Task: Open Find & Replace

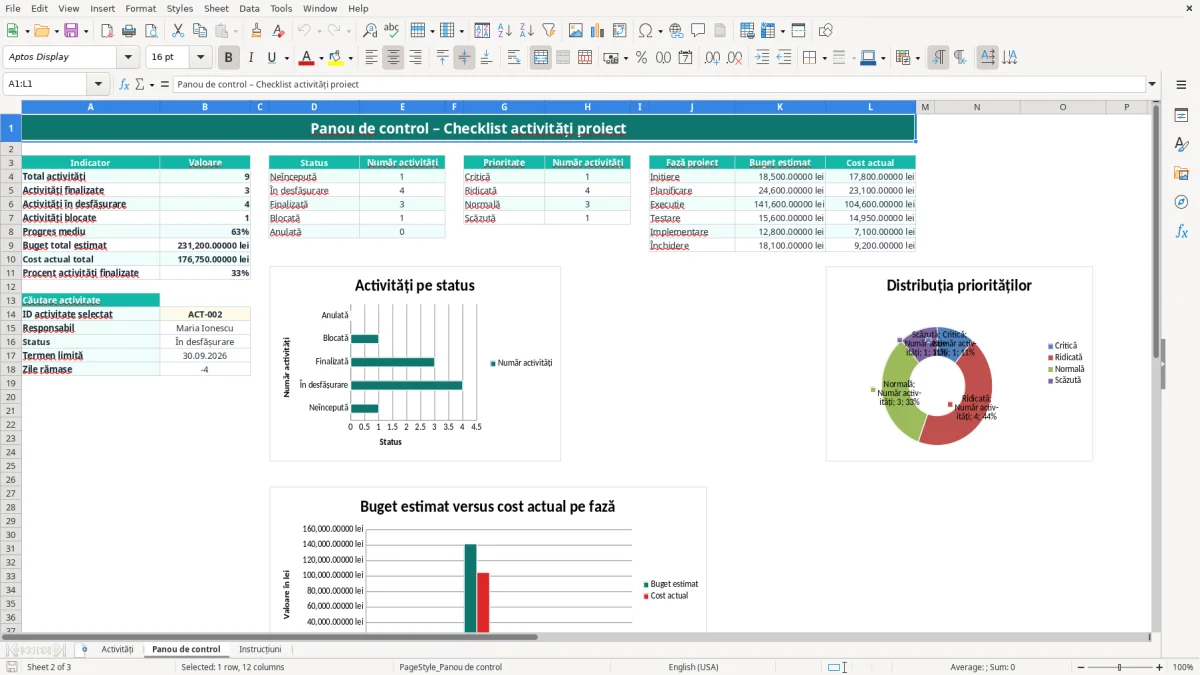Action: point(370,31)
